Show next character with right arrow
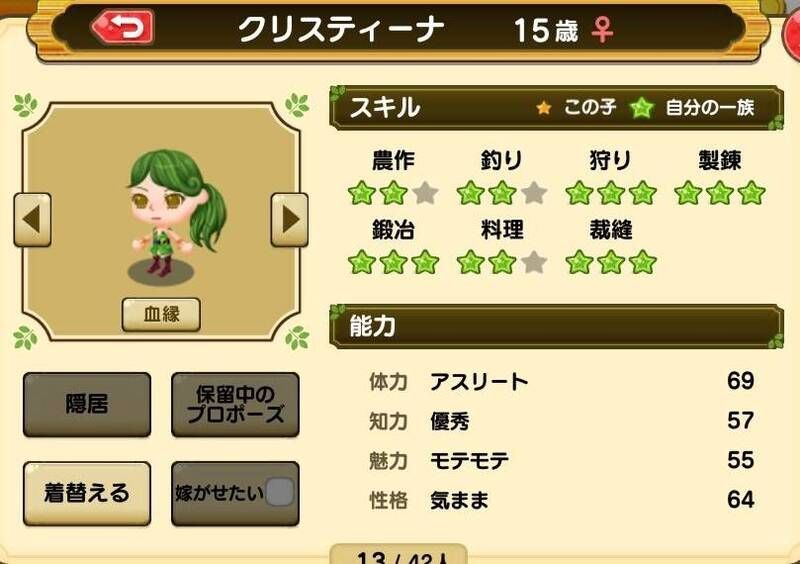800x564 pixels. click(x=289, y=219)
